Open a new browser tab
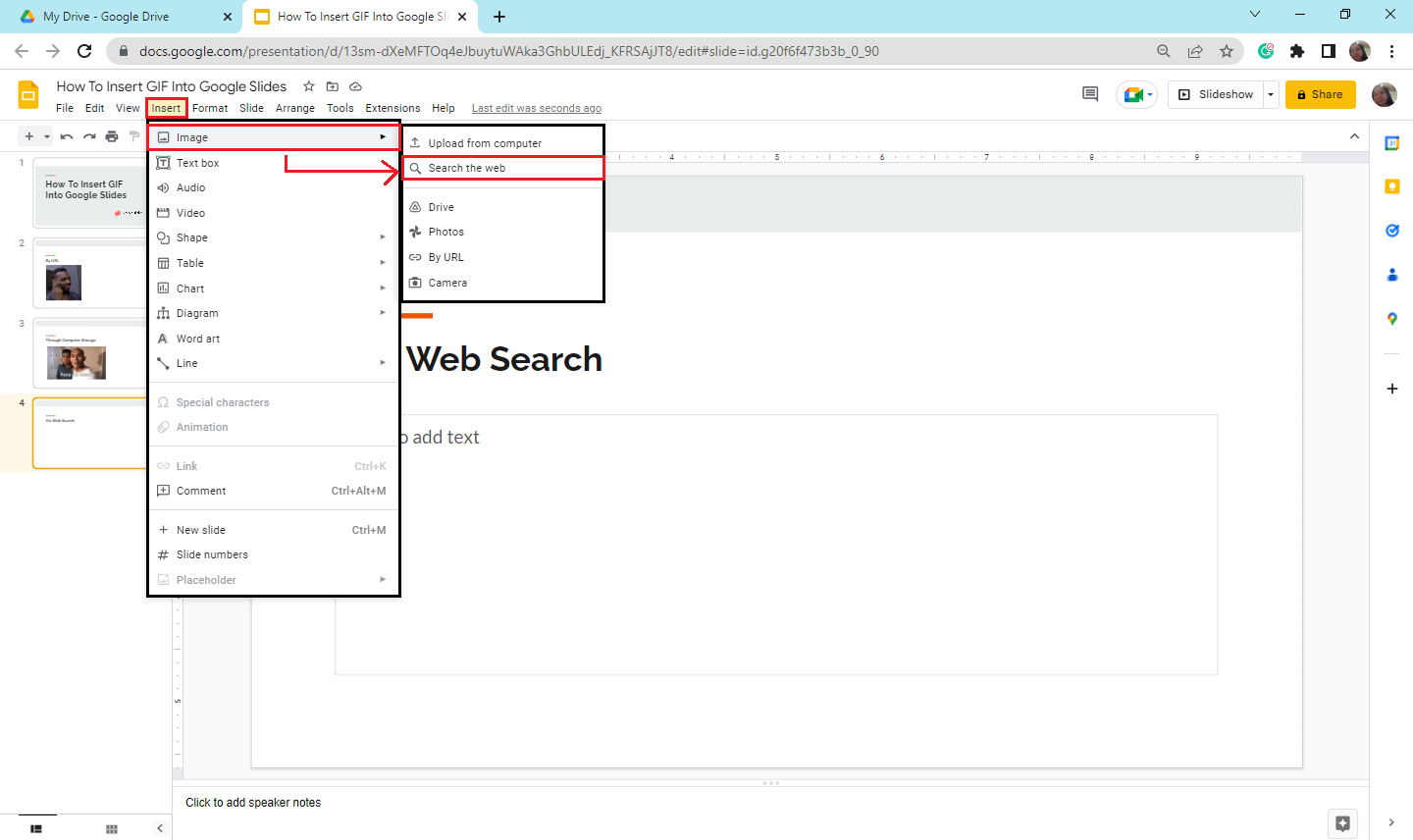This screenshot has height=840, width=1413. 499,17
